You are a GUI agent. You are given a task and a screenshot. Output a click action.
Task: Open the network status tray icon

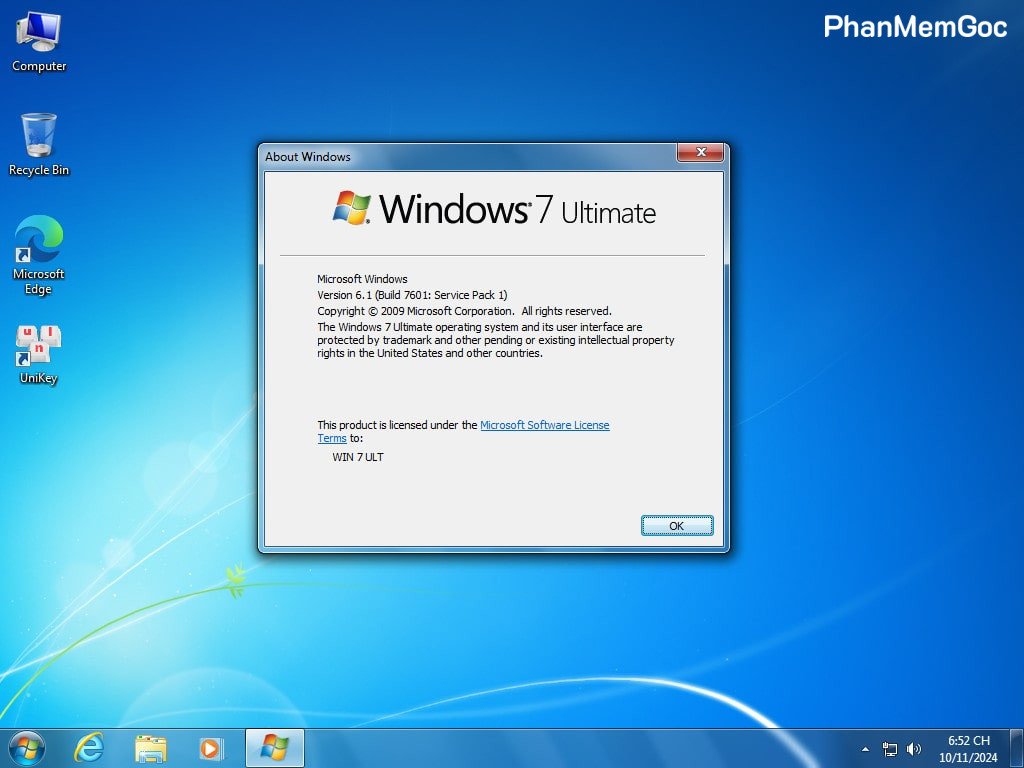pyautogui.click(x=890, y=749)
